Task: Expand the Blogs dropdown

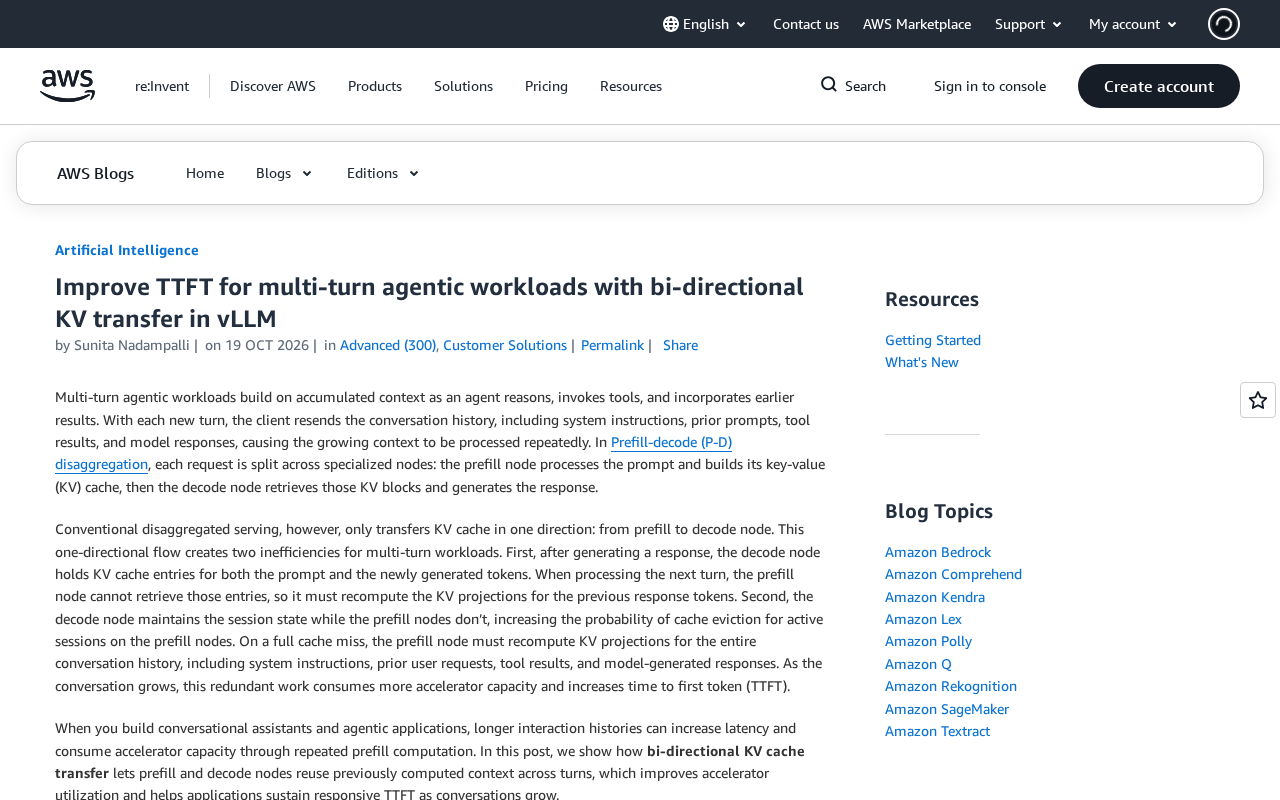Action: [284, 173]
